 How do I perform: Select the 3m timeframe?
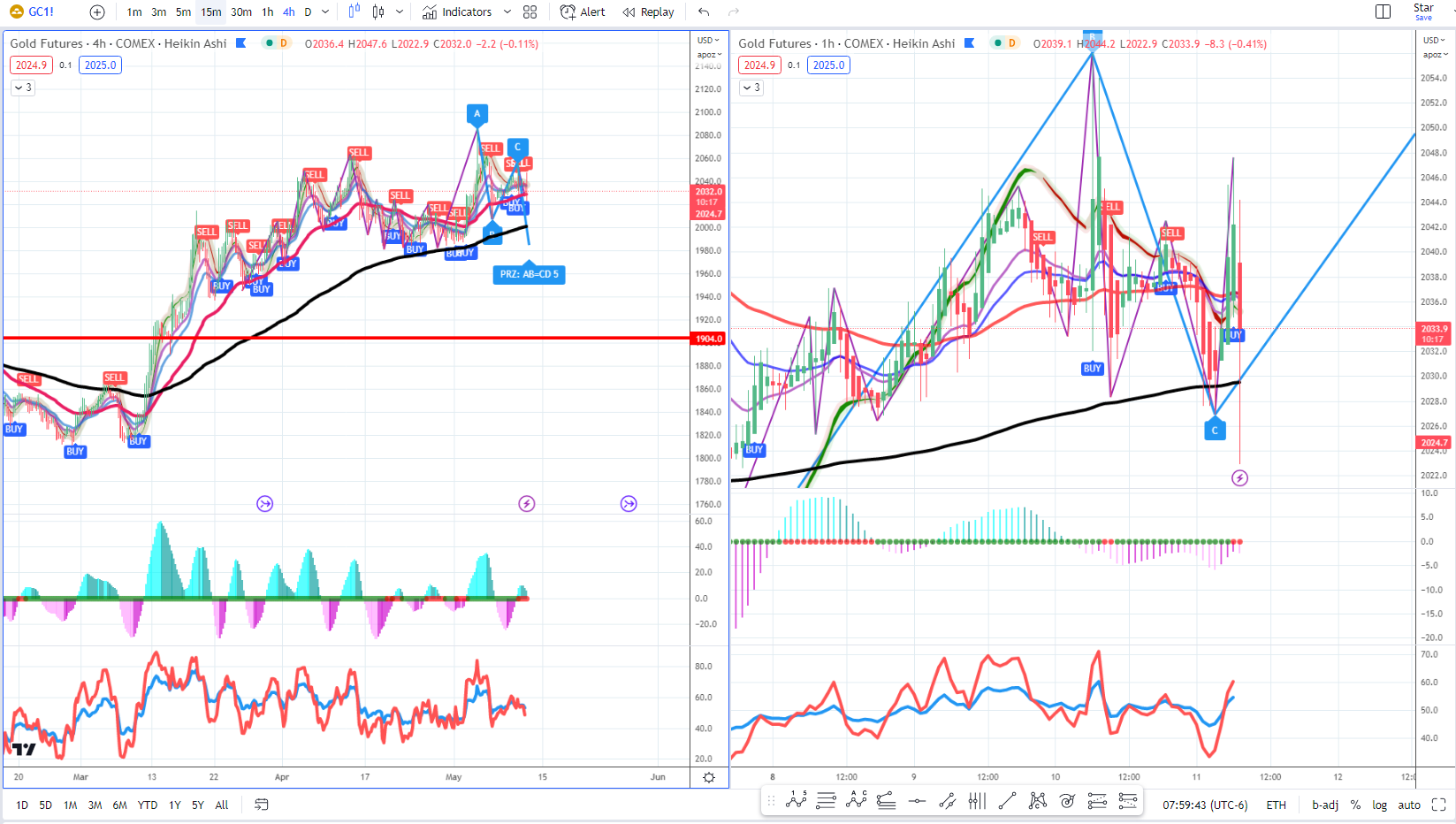click(159, 12)
